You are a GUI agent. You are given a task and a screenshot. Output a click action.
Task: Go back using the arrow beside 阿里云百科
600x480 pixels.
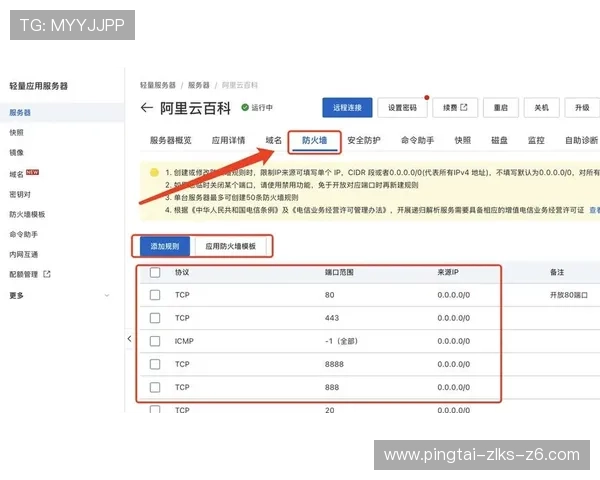(147, 108)
